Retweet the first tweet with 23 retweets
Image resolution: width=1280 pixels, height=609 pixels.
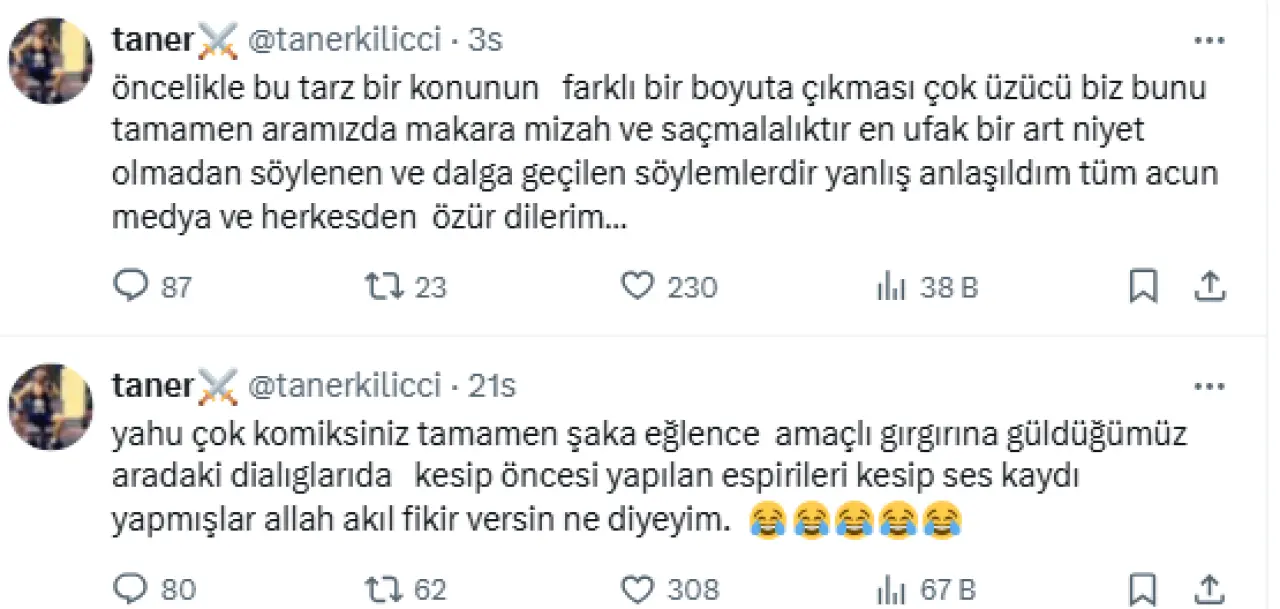381,287
